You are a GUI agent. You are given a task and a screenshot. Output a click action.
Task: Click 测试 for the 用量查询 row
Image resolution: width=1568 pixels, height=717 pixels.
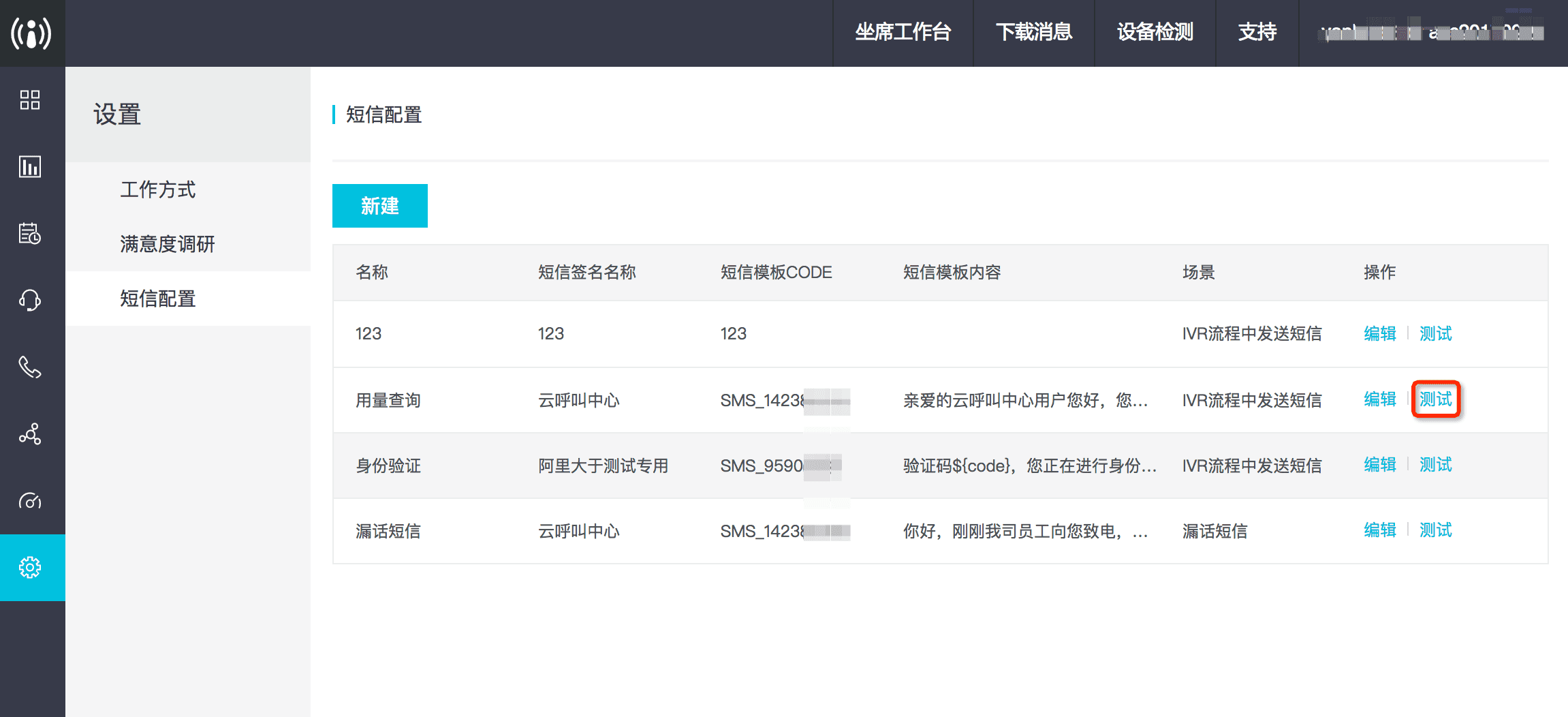coord(1436,399)
